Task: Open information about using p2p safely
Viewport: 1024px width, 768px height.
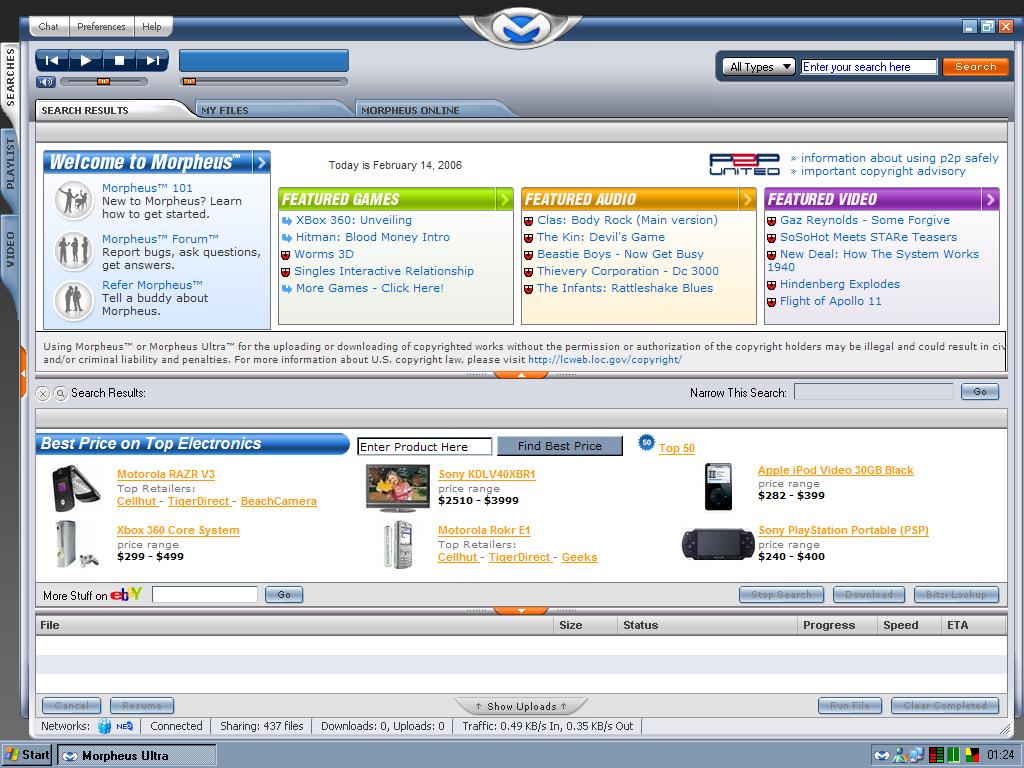Action: (x=899, y=158)
